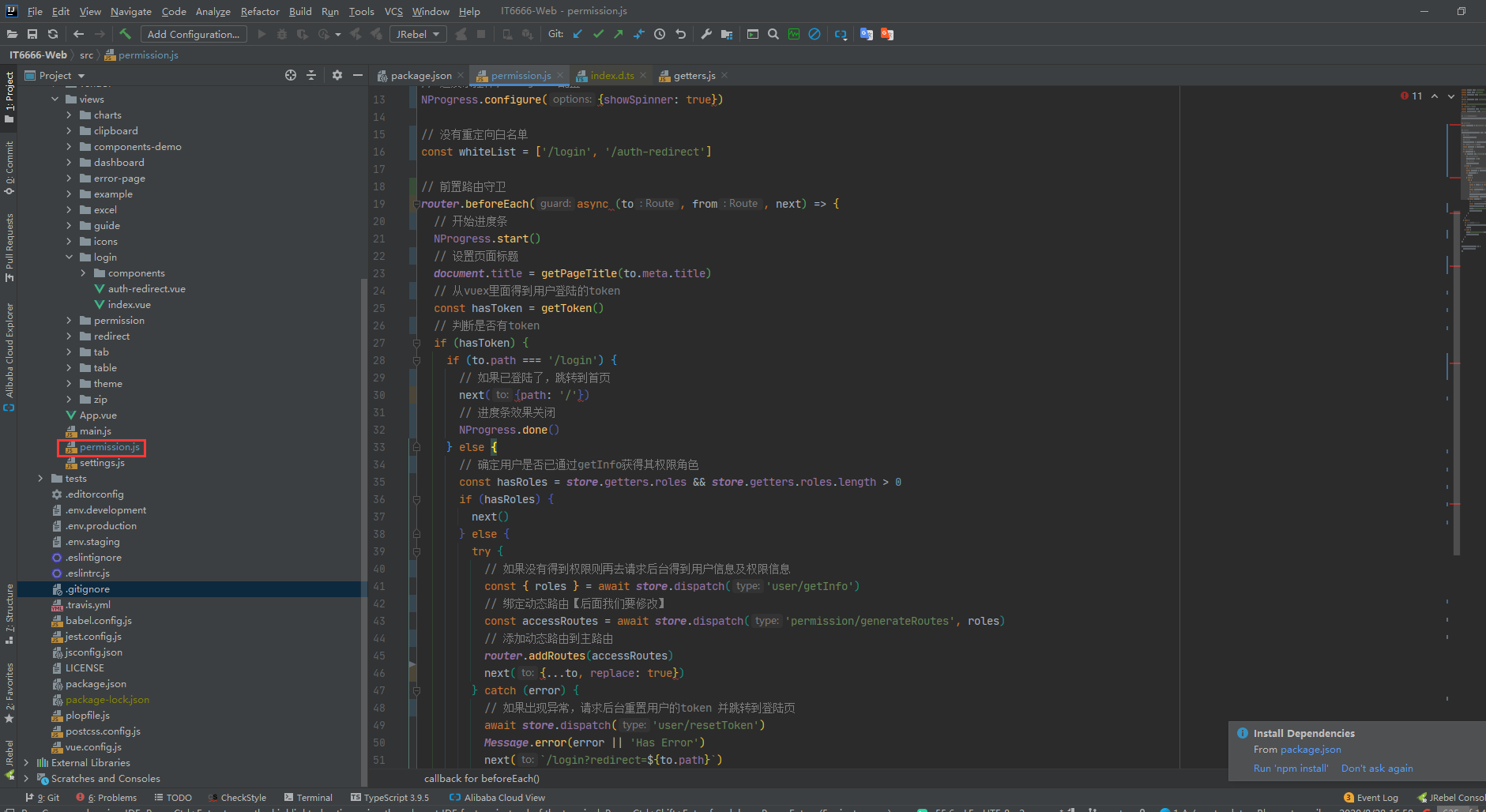
Task: Open the VCS menu
Action: [x=393, y=11]
